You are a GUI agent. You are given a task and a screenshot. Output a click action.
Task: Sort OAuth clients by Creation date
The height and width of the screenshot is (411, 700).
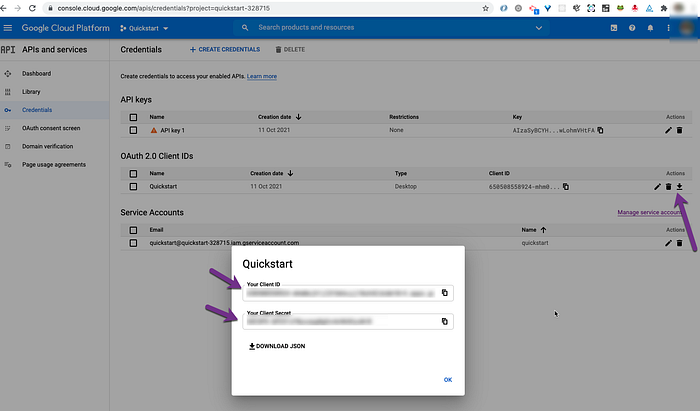[271, 173]
